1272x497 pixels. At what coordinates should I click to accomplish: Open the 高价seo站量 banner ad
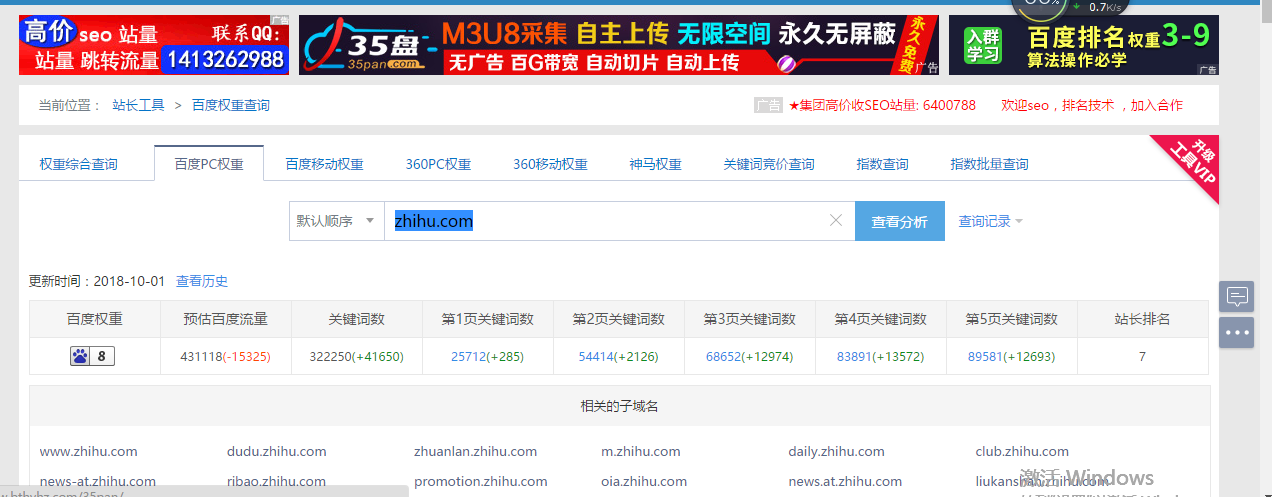click(x=154, y=45)
